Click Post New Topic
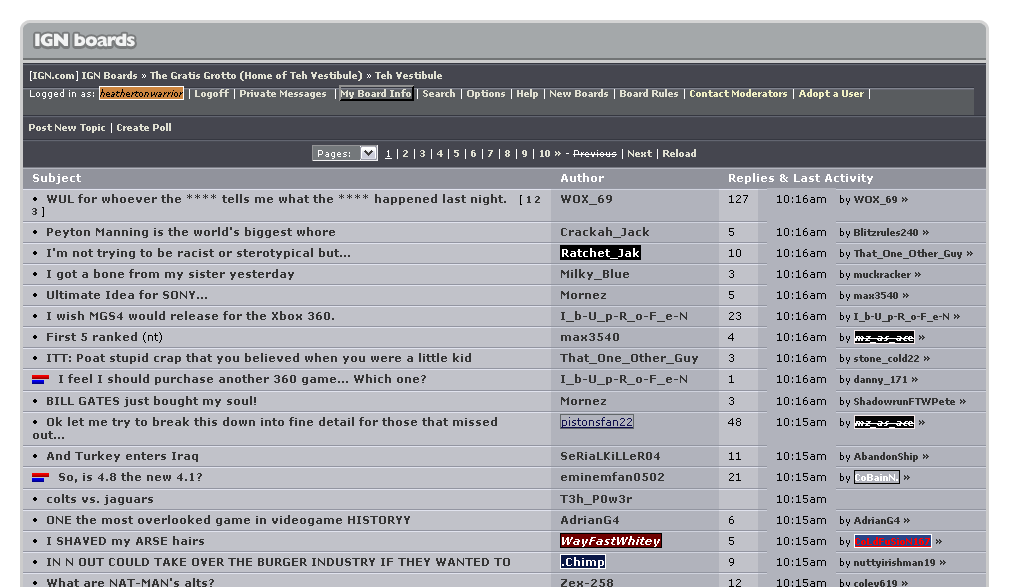Viewport: 1009px width, 587px height. 67,127
